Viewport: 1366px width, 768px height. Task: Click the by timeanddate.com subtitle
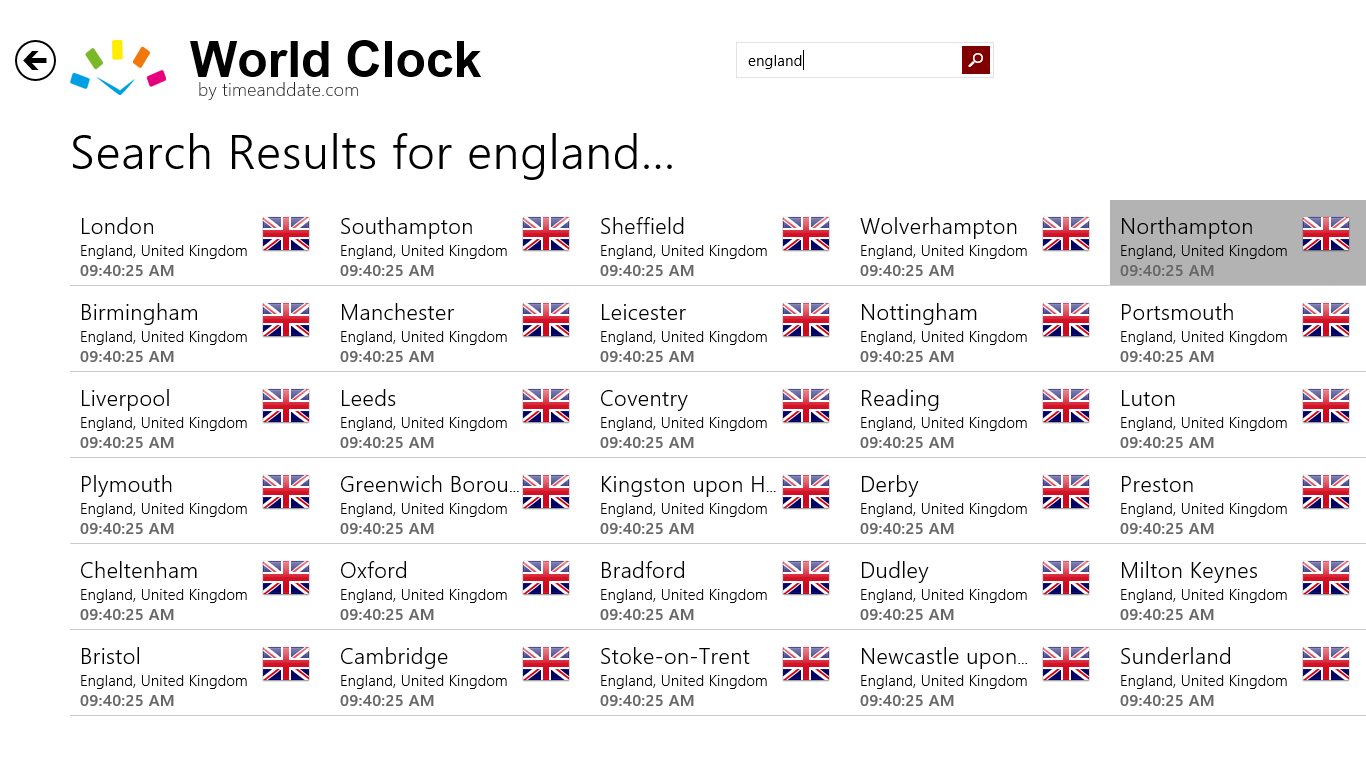click(x=278, y=91)
